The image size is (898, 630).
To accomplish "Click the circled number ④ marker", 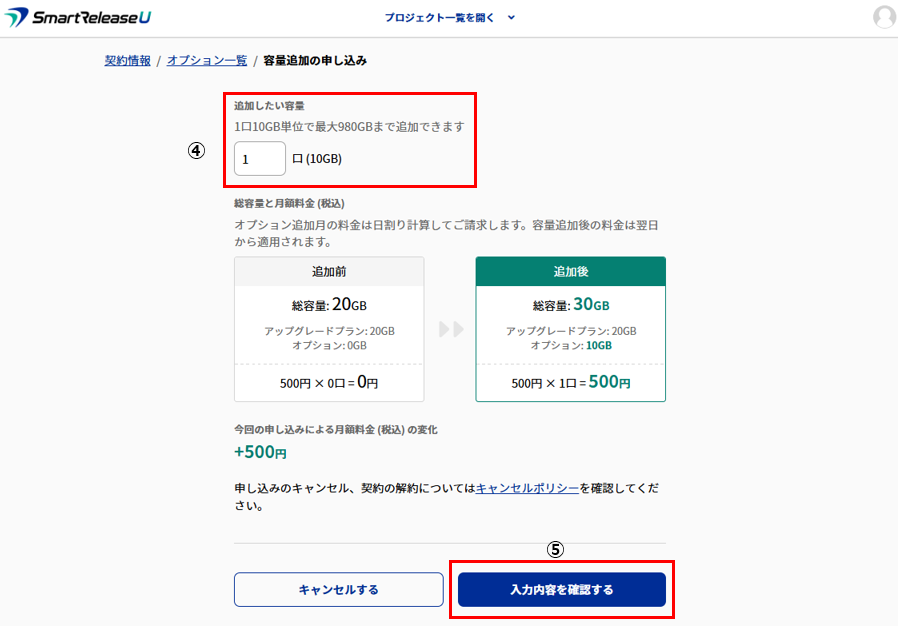I will point(197,150).
